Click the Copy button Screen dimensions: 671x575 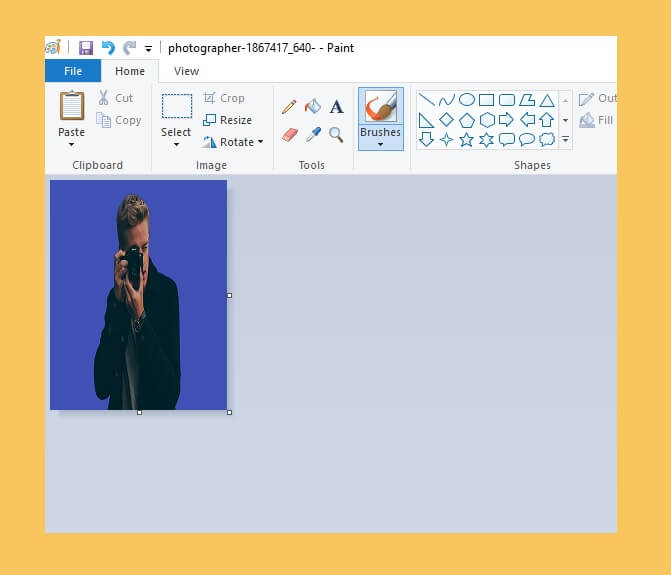119,120
